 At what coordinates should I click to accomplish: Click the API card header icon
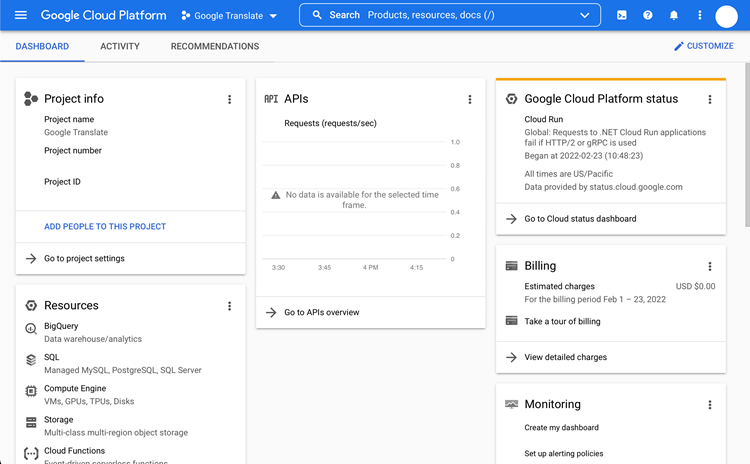(x=271, y=99)
